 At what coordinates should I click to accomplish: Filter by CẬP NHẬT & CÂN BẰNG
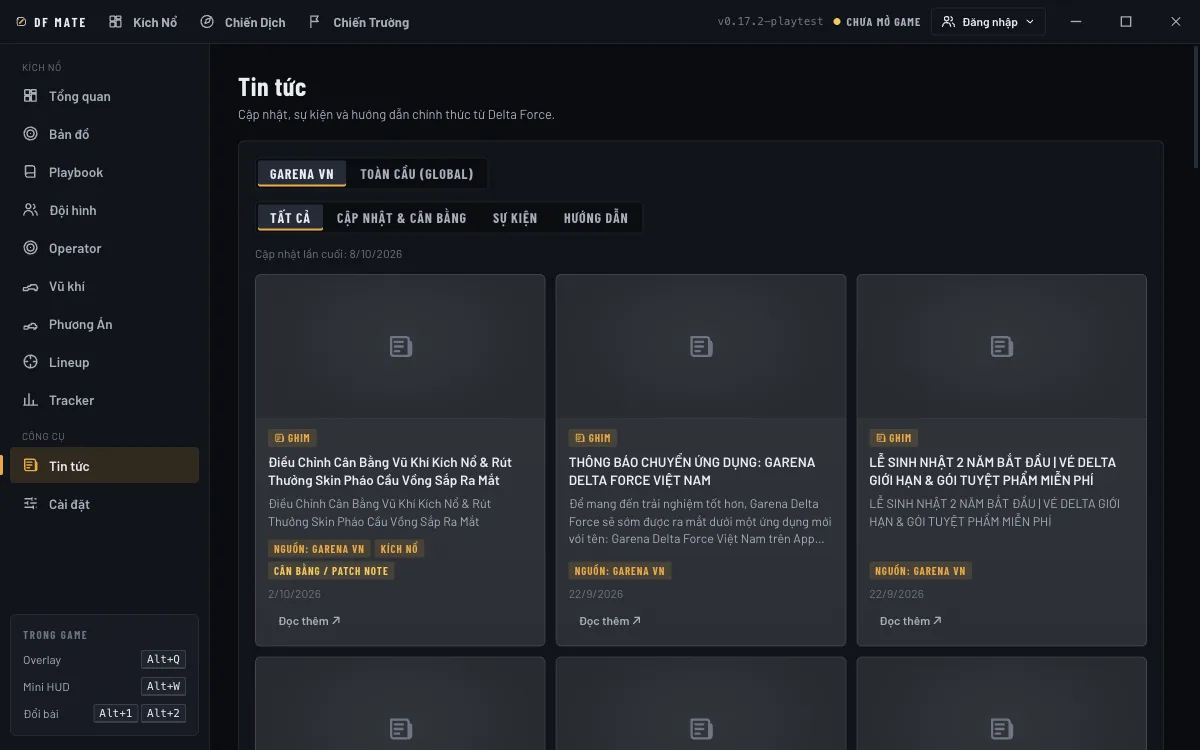click(402, 217)
